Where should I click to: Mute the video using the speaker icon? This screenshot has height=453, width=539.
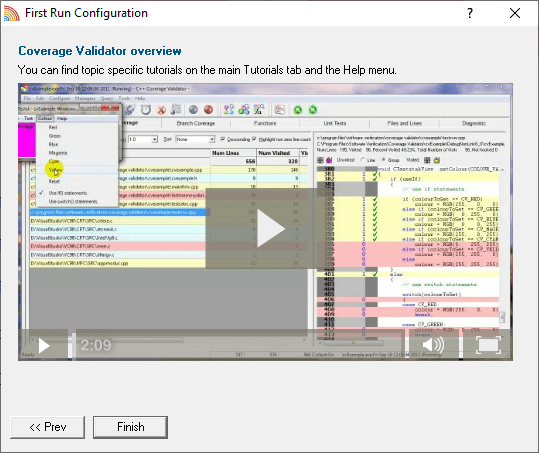coord(433,345)
